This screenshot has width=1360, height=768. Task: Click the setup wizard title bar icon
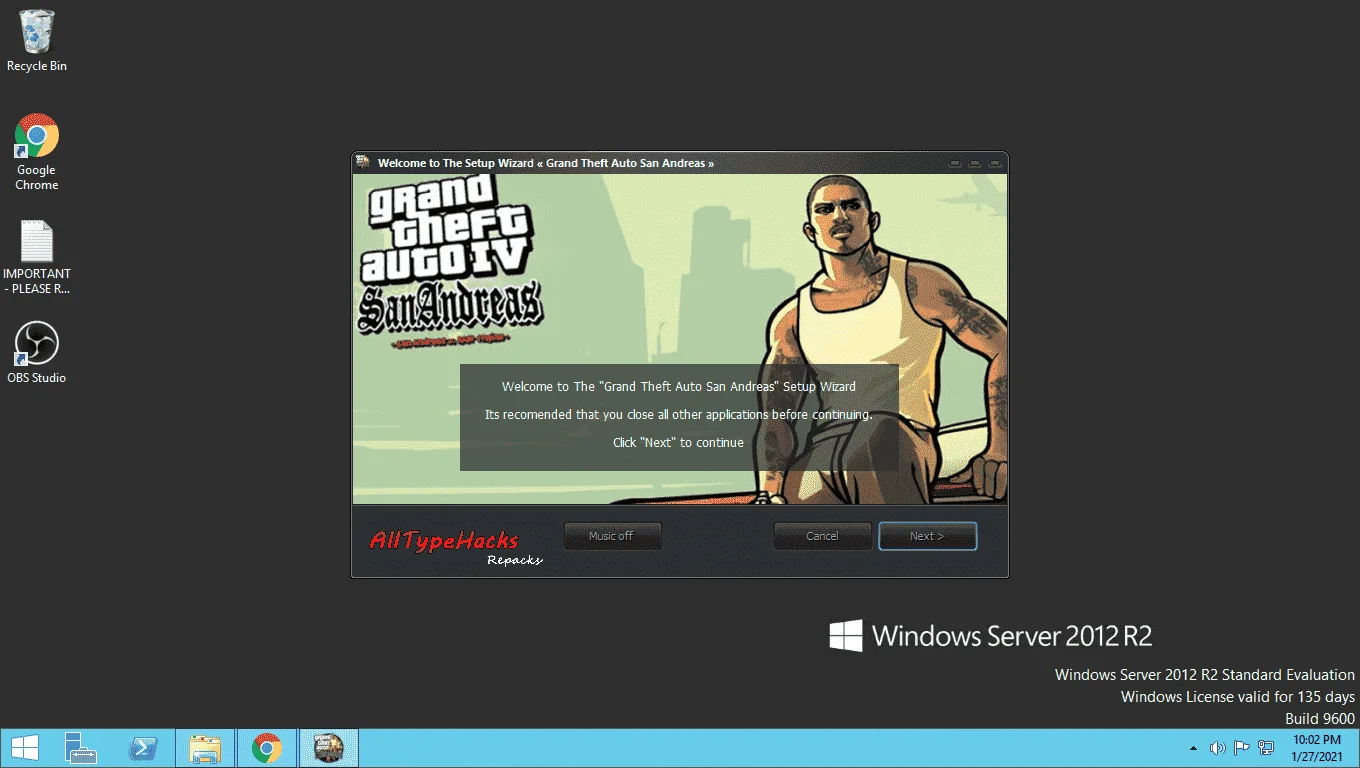click(363, 162)
